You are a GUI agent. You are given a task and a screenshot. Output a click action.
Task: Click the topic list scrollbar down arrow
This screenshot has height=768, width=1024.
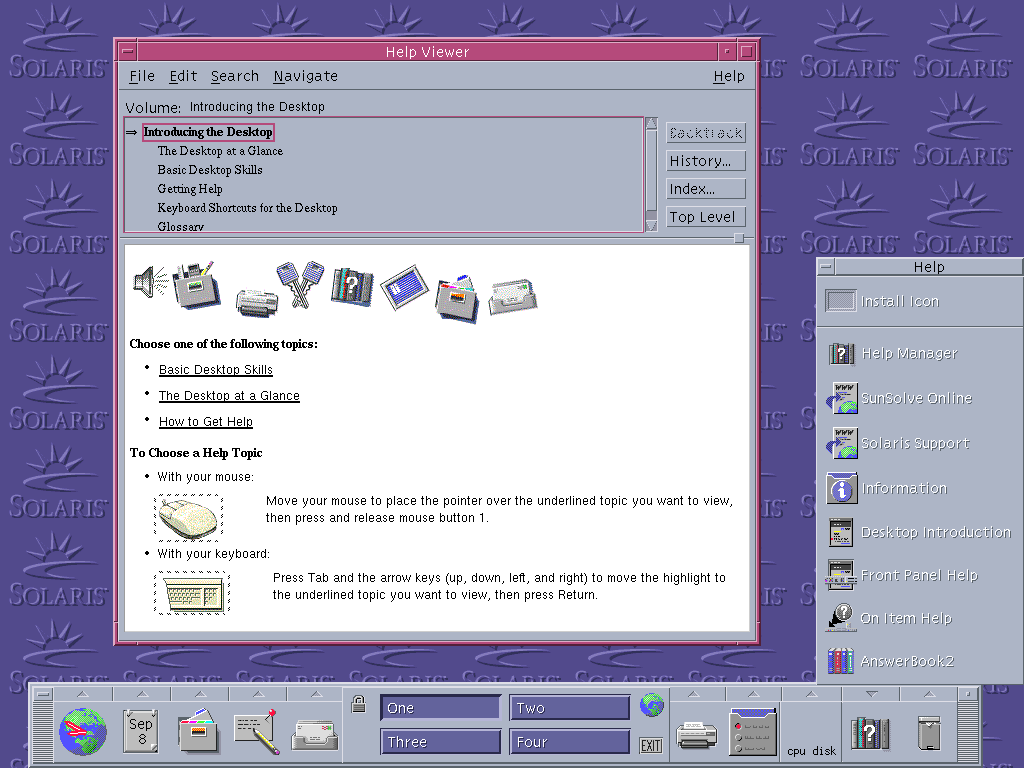(651, 226)
